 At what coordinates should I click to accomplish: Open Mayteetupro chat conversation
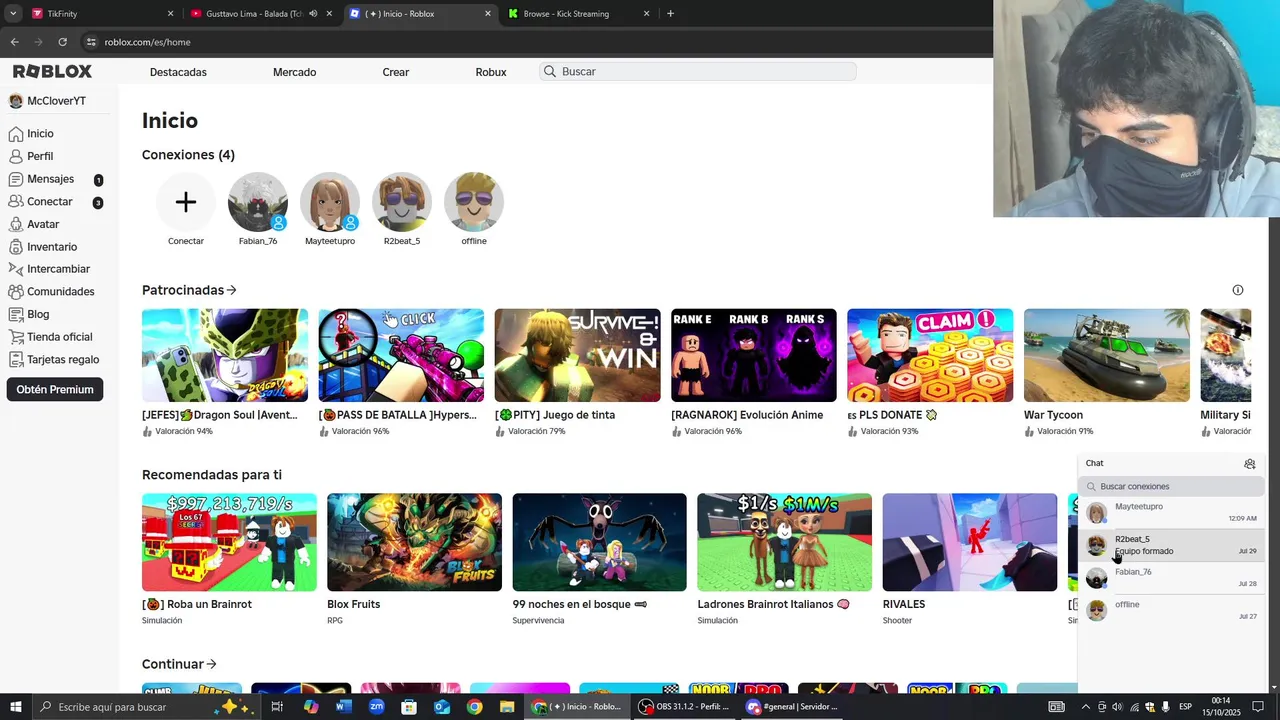click(x=1171, y=513)
